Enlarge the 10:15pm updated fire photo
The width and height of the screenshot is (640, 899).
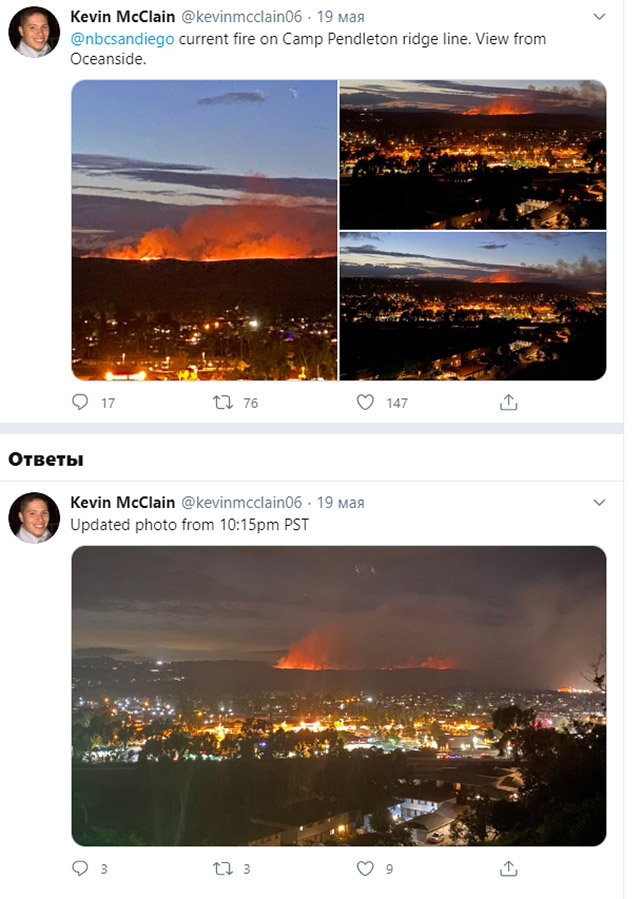click(339, 696)
